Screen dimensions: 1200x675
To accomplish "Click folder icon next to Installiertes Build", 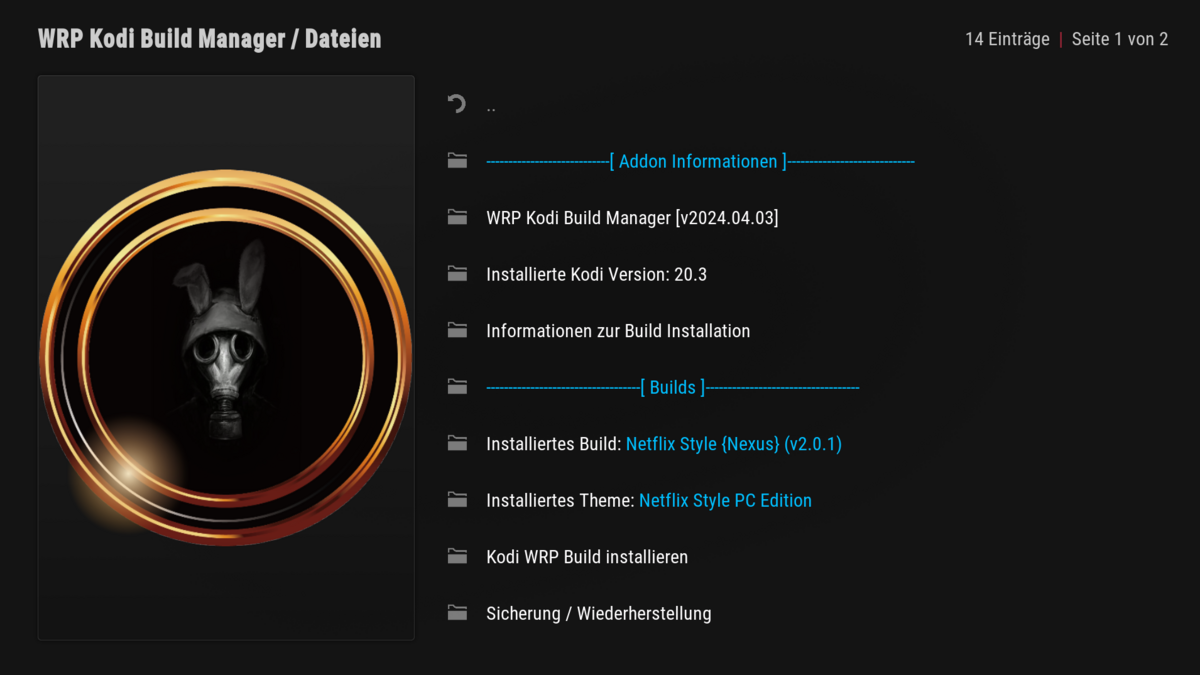I will [457, 443].
